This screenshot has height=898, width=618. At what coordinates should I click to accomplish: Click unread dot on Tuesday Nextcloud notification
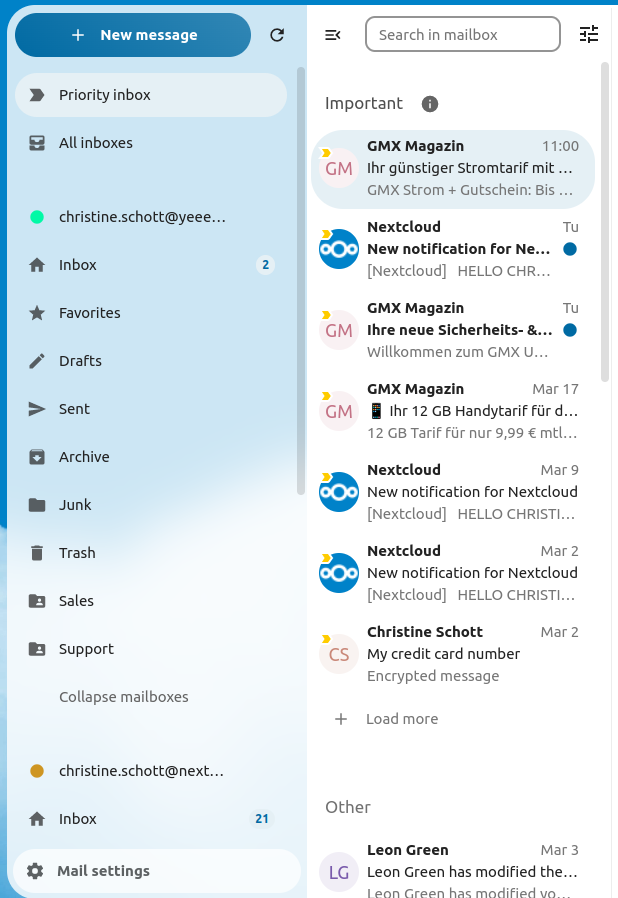pyautogui.click(x=570, y=249)
